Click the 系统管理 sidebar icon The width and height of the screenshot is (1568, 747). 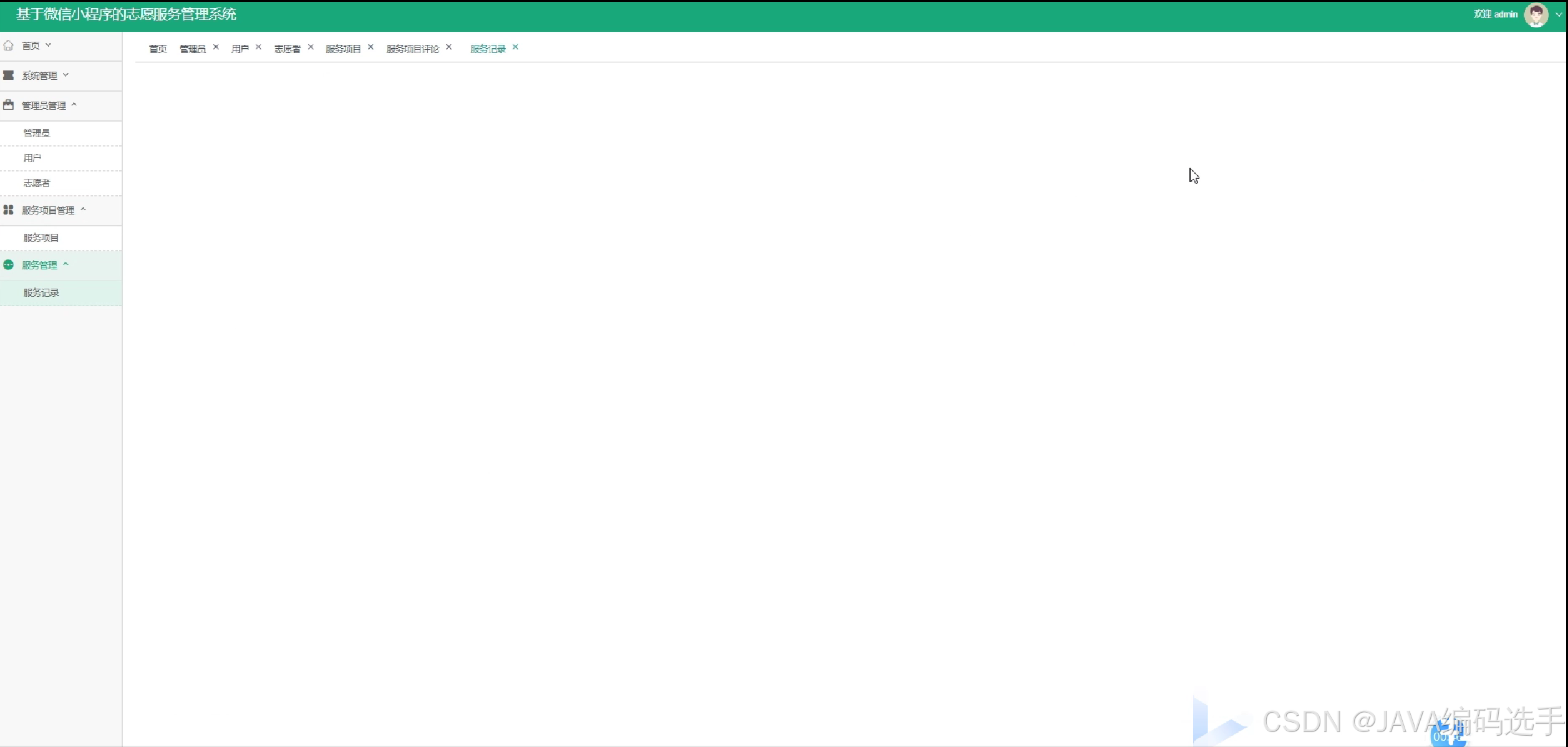click(x=8, y=75)
